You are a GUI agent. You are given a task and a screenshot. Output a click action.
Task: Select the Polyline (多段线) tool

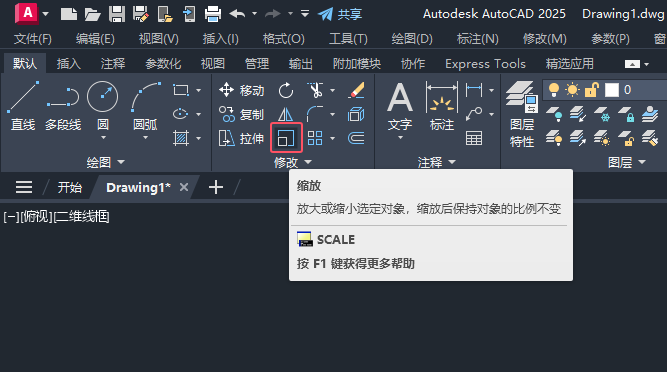click(63, 106)
